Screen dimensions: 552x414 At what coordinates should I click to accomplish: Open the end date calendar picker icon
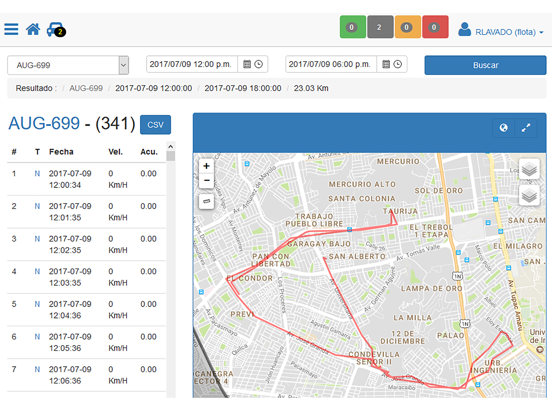pyautogui.click(x=386, y=64)
